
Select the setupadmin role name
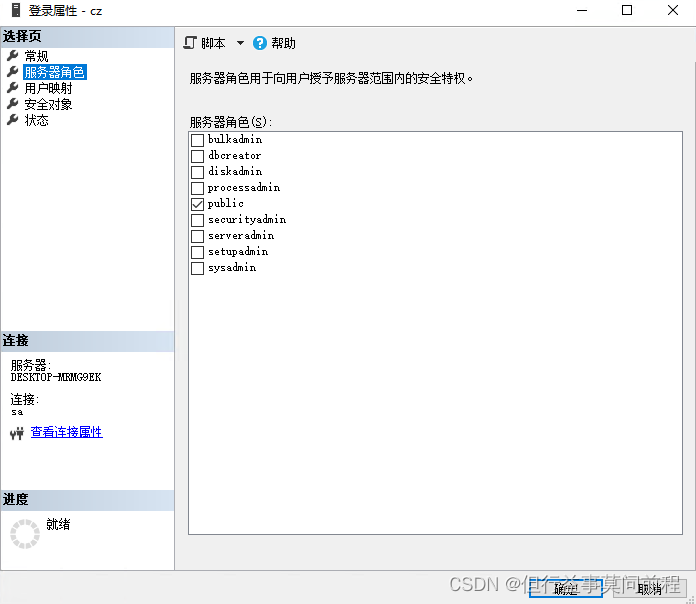click(238, 252)
